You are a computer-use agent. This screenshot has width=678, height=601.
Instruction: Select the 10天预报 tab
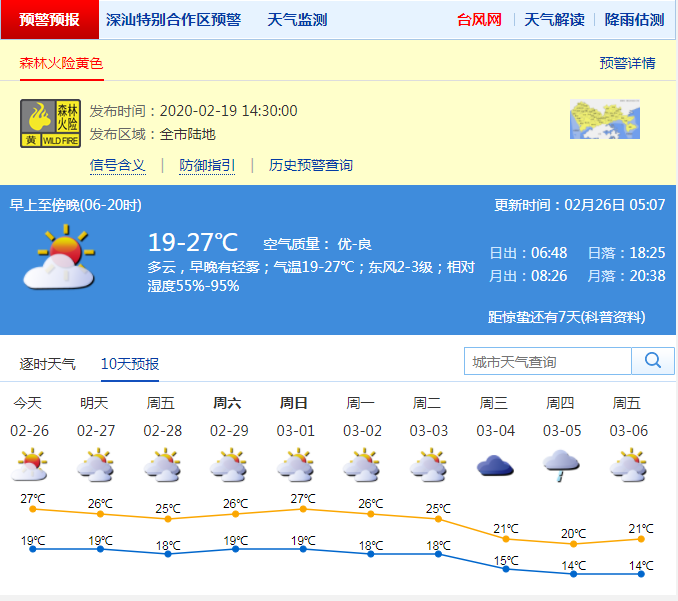point(129,363)
